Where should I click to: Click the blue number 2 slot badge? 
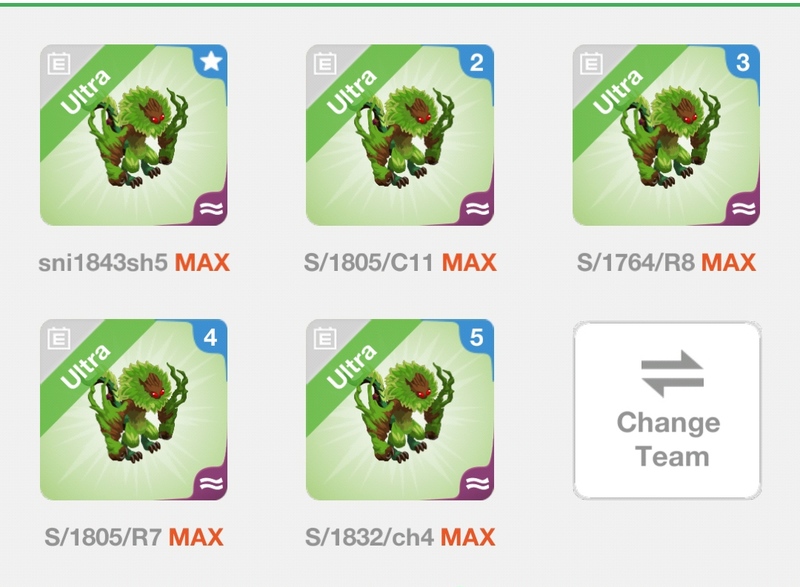point(477,62)
